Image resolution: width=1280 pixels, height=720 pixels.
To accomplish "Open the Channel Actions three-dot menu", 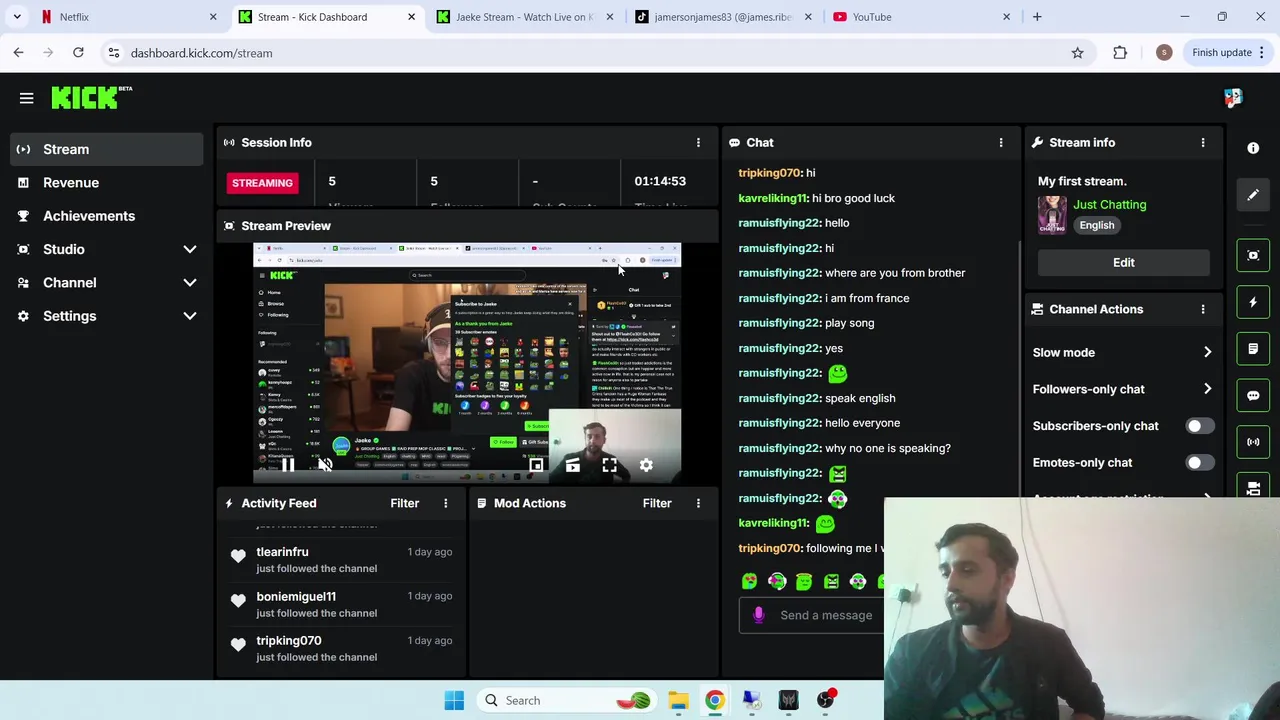I will (1203, 309).
